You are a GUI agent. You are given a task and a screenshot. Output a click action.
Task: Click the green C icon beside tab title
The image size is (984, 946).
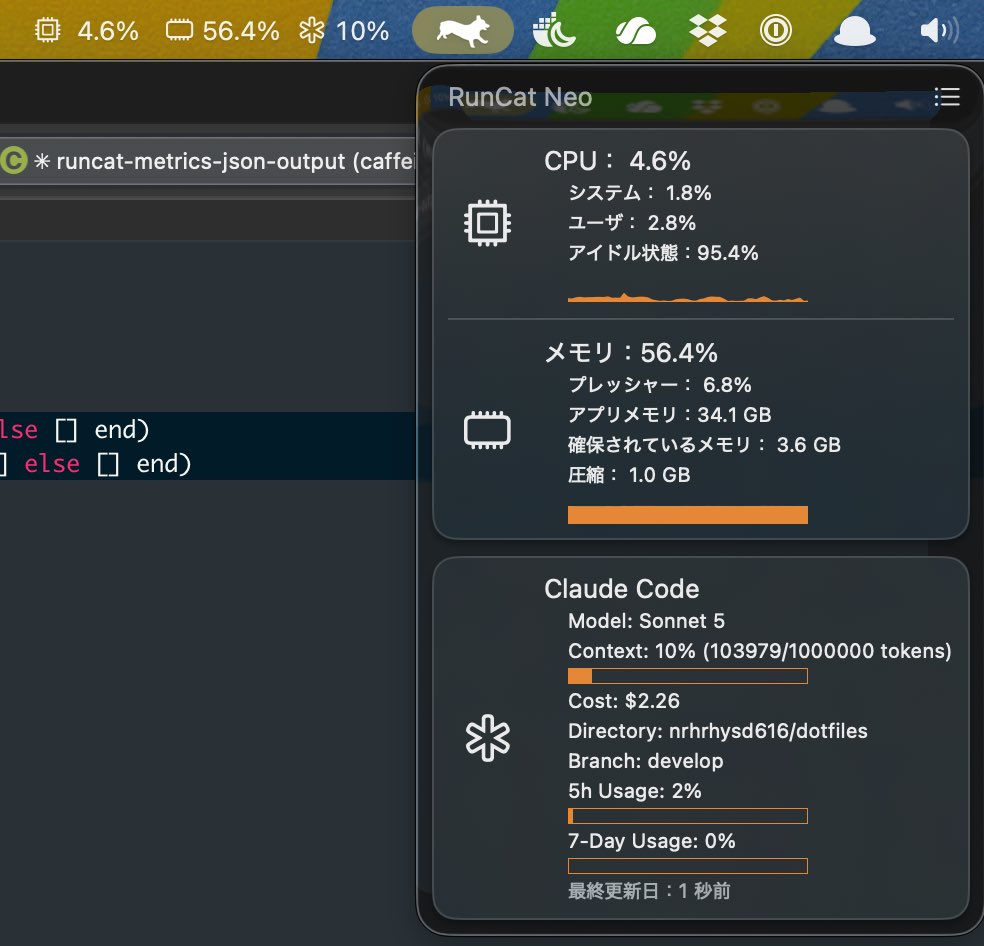pyautogui.click(x=13, y=161)
